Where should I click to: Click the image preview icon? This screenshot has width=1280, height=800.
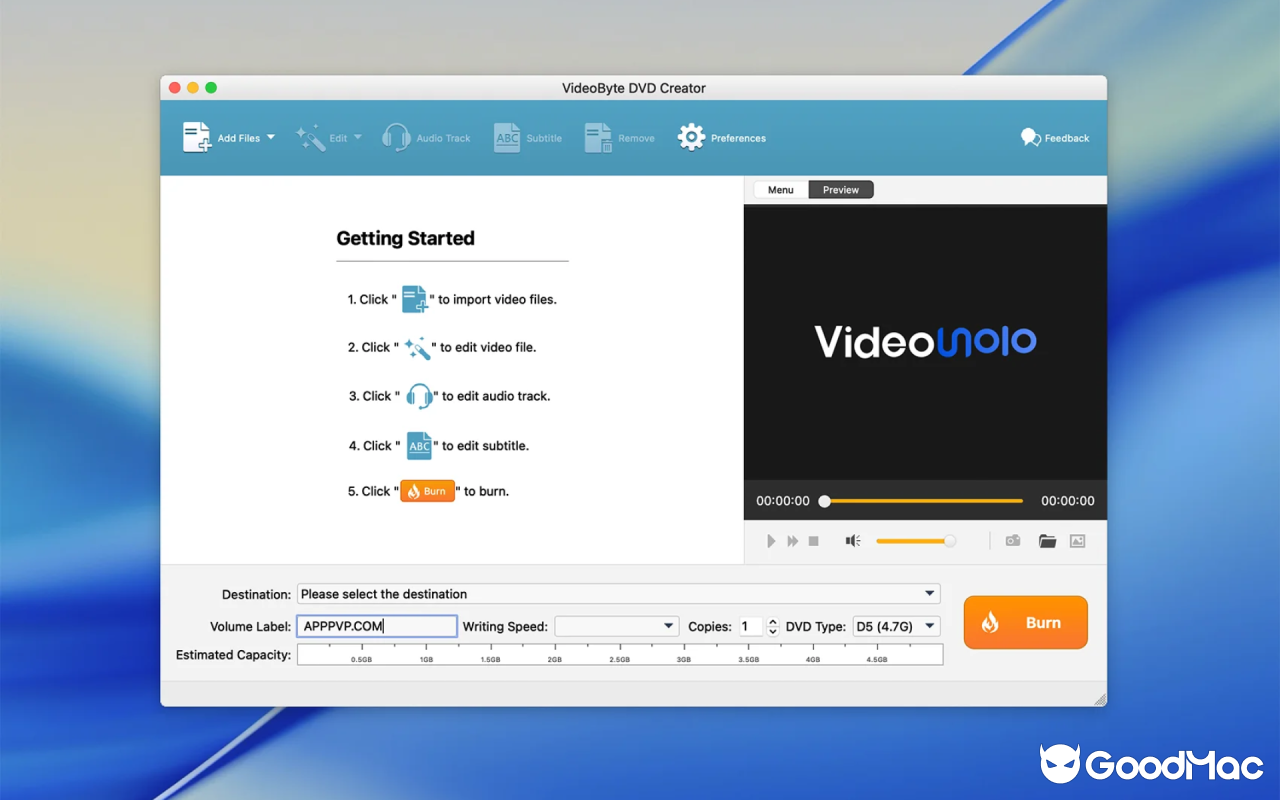pos(1077,540)
